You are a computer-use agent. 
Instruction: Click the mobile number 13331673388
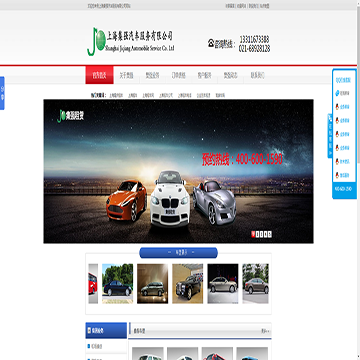point(254,39)
